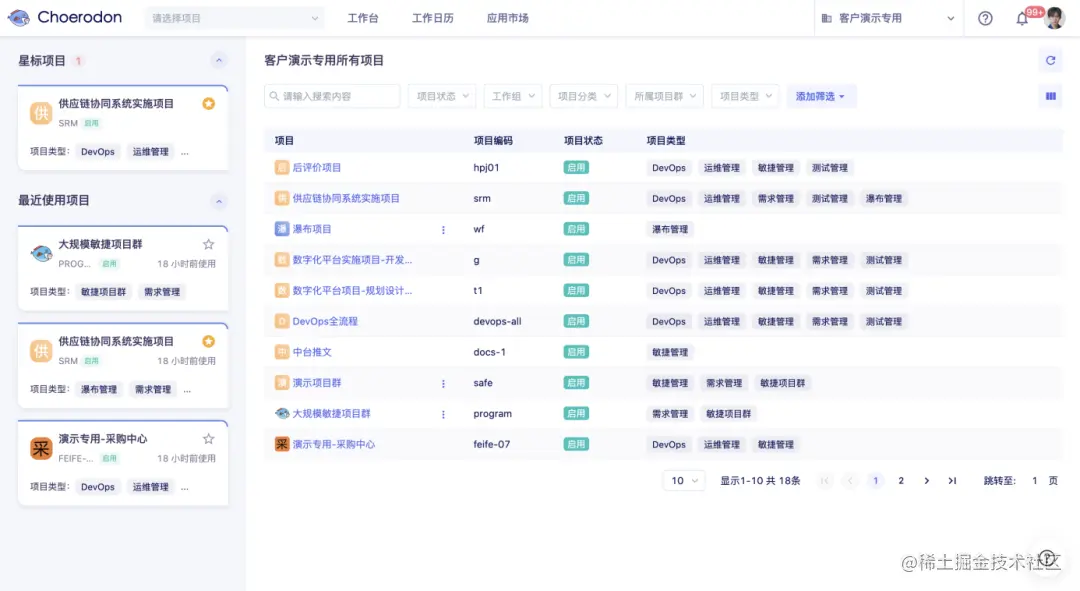The image size is (1080, 591).
Task: Open the DevOps全流程 project link
Action: click(x=325, y=321)
